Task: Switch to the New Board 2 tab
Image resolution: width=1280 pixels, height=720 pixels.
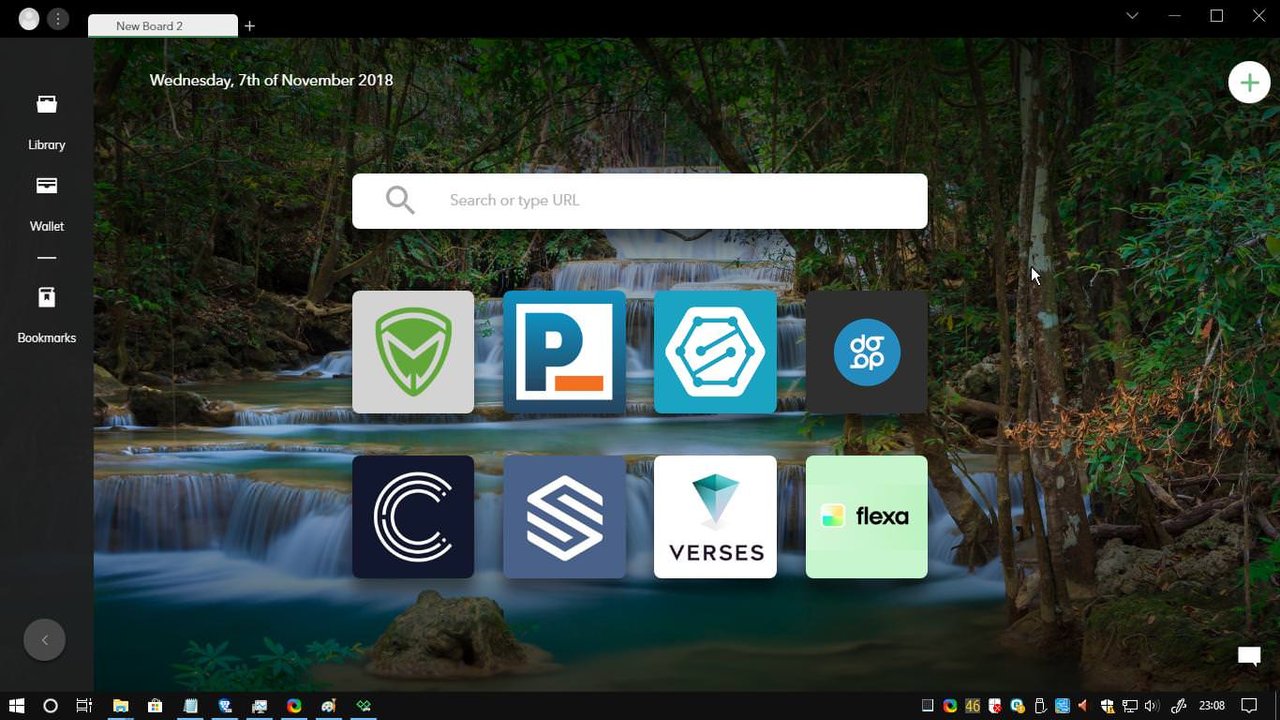Action: tap(163, 26)
